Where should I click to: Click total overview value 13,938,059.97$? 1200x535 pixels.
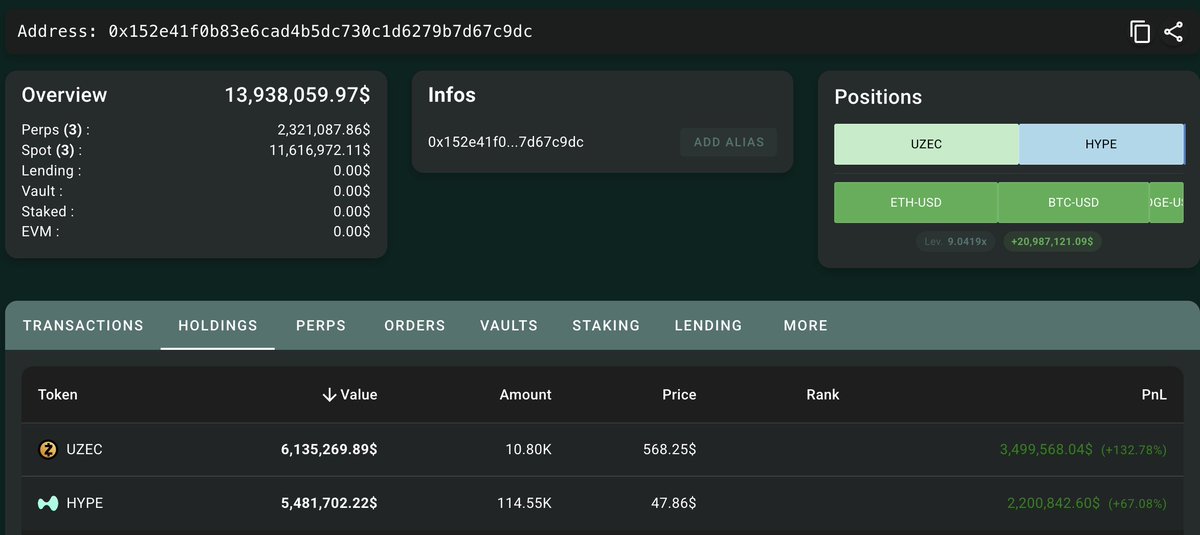297,96
